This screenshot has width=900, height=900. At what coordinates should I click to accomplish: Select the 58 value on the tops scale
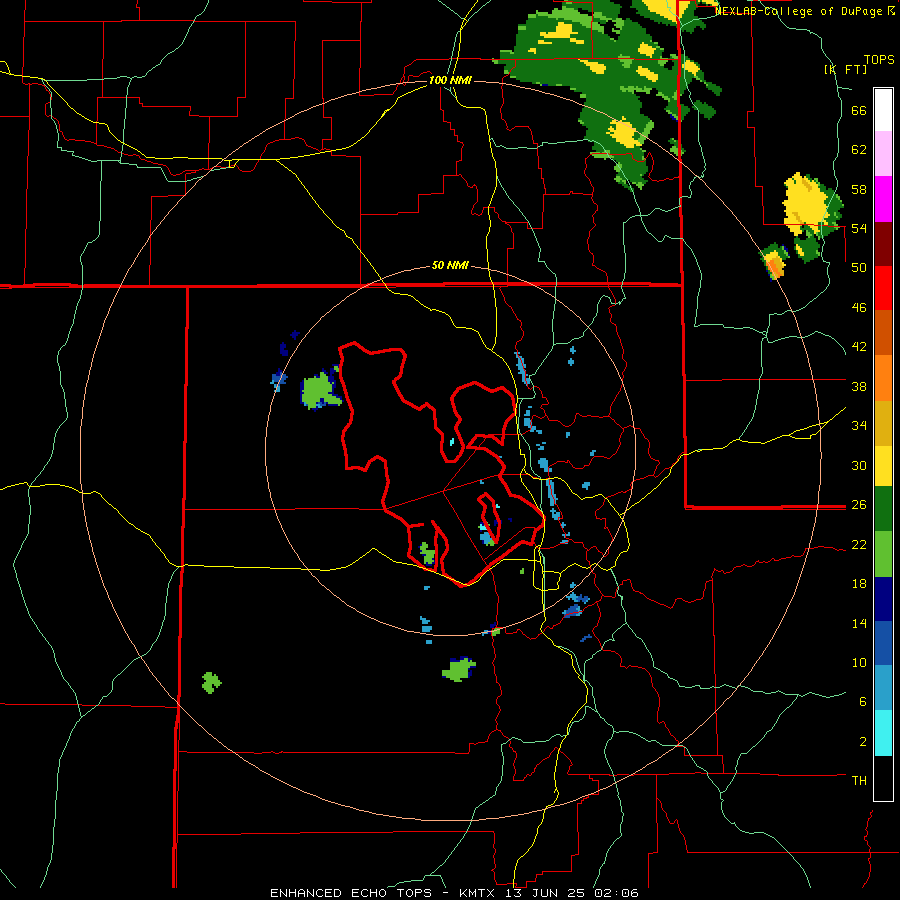(859, 189)
